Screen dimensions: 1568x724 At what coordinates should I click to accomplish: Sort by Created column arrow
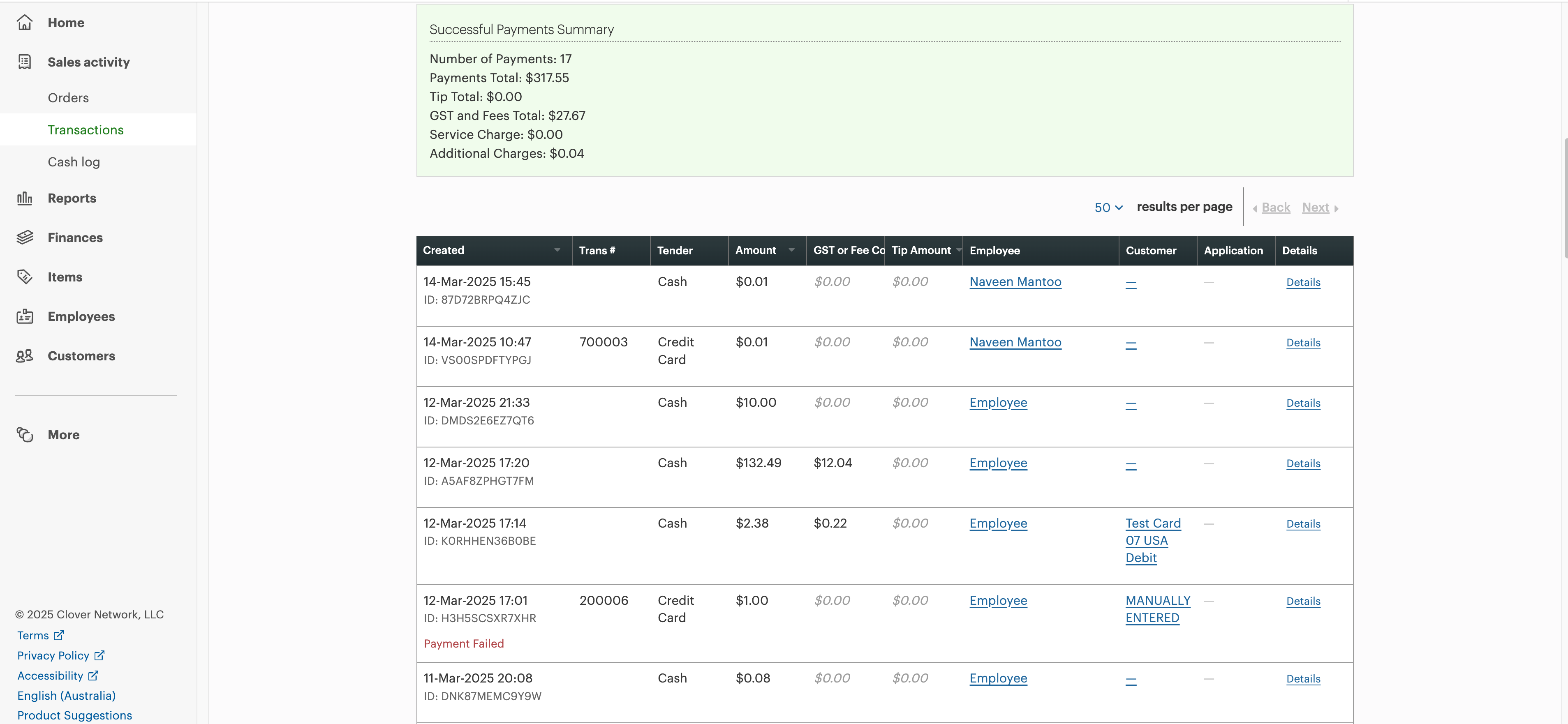tap(557, 250)
